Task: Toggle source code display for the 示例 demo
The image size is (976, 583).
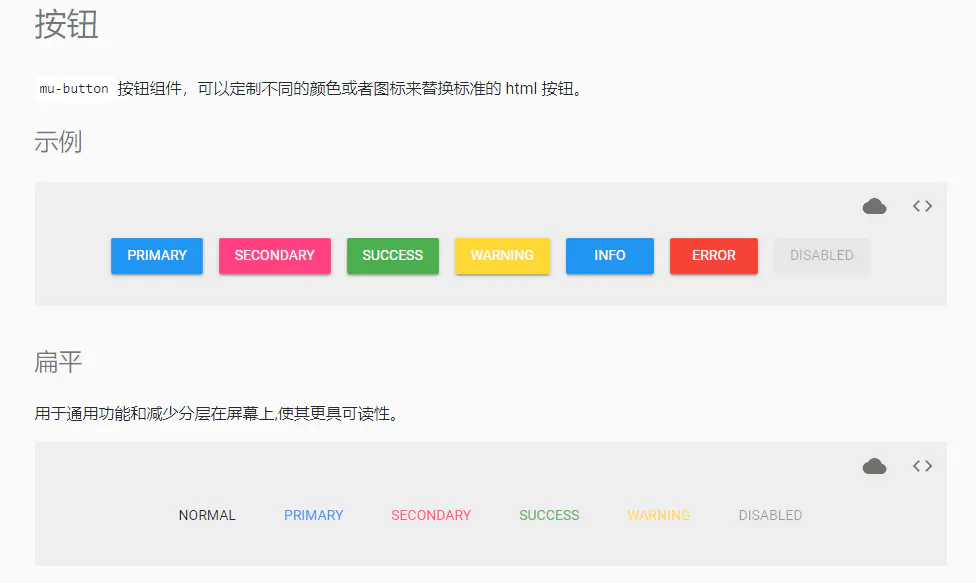Action: [921, 205]
